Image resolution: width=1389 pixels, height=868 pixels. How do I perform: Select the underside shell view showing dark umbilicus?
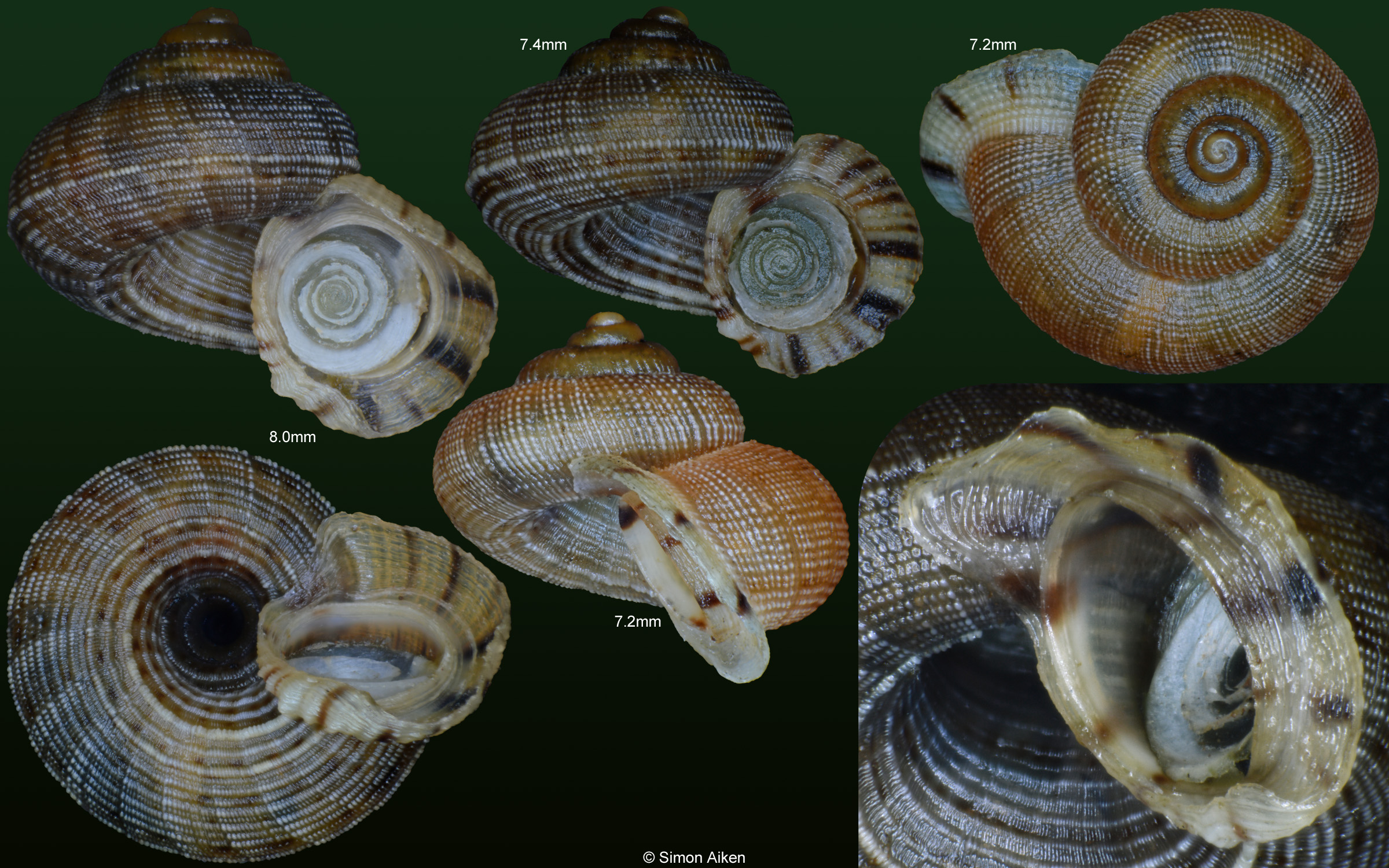point(259,654)
